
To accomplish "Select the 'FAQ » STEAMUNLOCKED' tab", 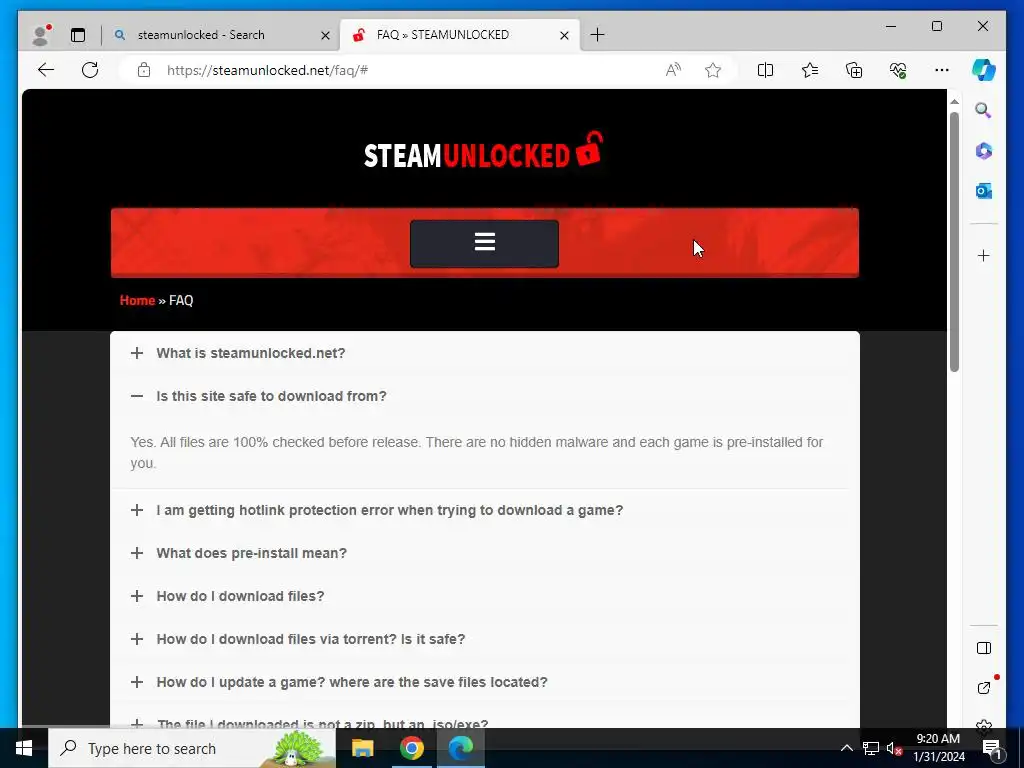I will 459,35.
